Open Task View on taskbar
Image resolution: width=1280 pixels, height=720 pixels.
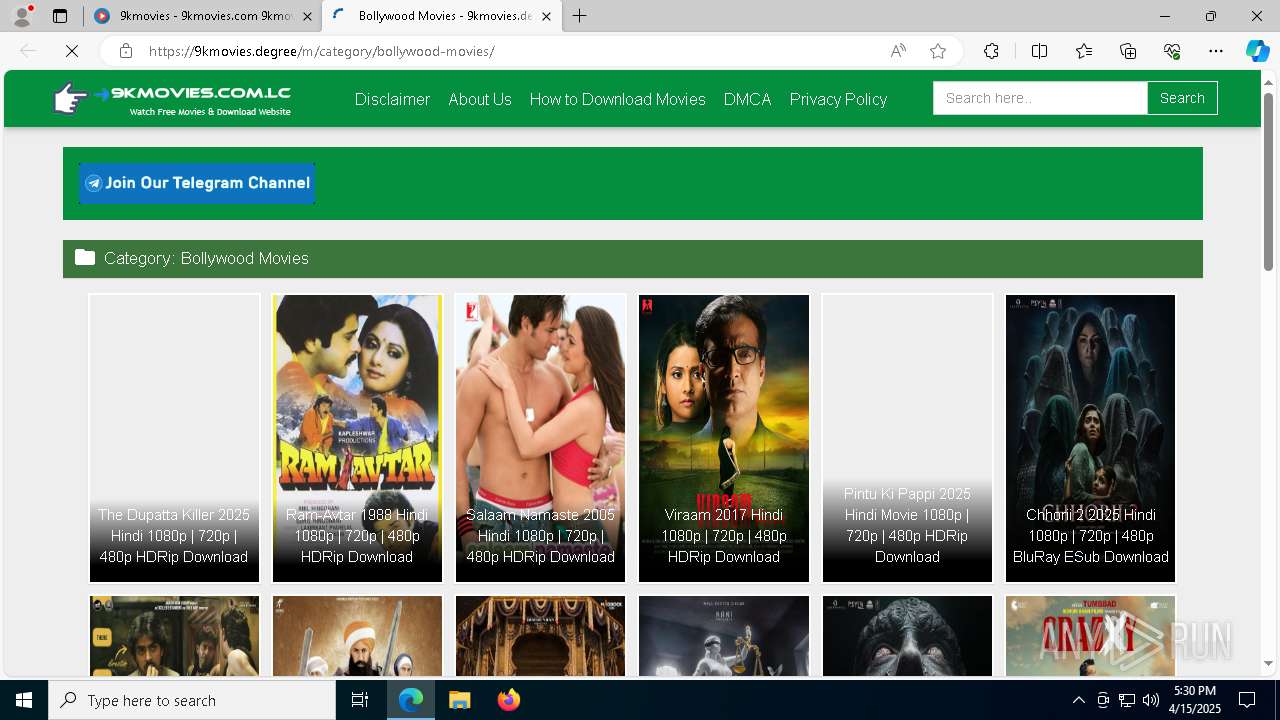tap(360, 700)
